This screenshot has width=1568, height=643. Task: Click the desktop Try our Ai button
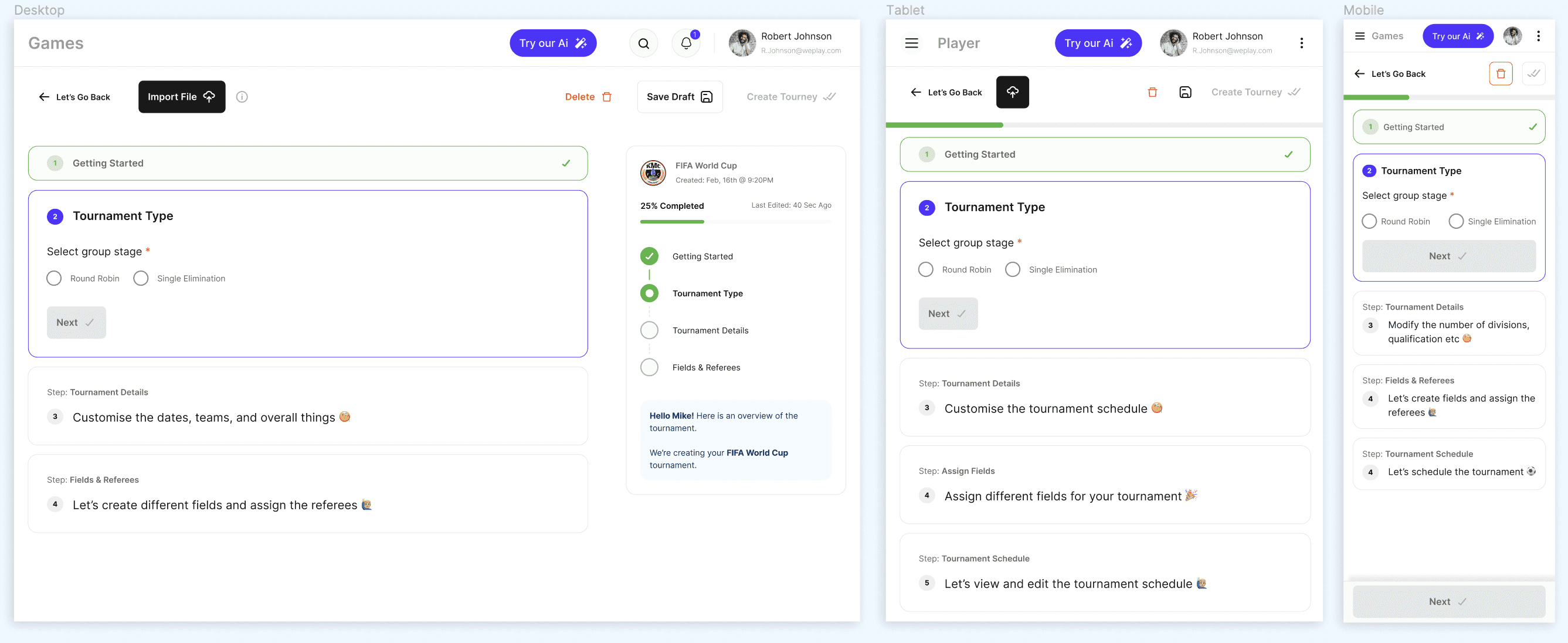point(552,43)
